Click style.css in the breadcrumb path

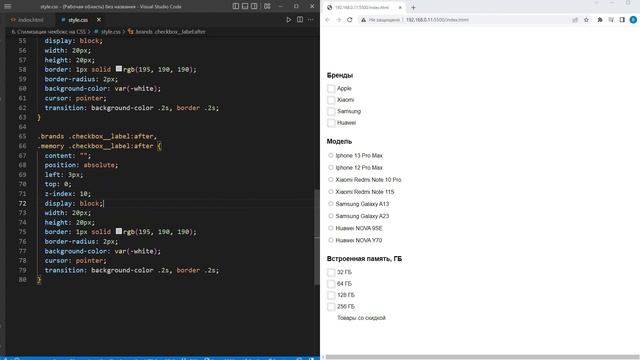pyautogui.click(x=111, y=31)
